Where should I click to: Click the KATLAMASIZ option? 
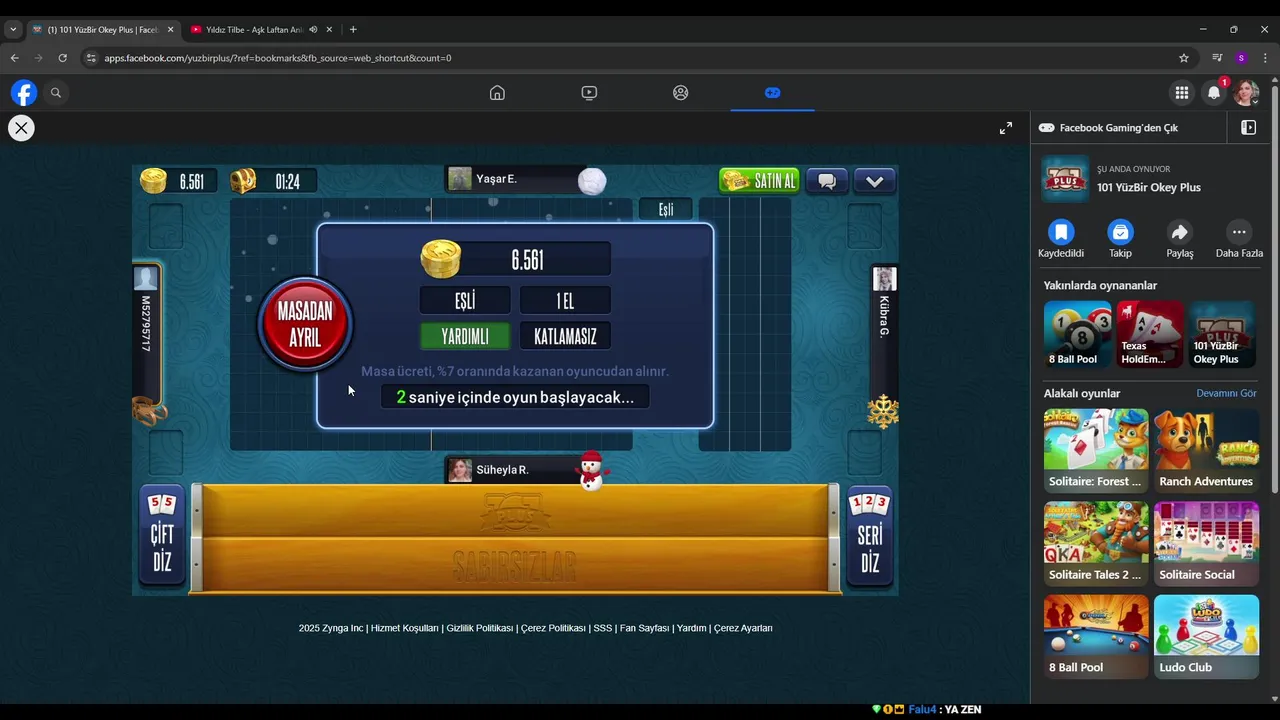point(565,336)
